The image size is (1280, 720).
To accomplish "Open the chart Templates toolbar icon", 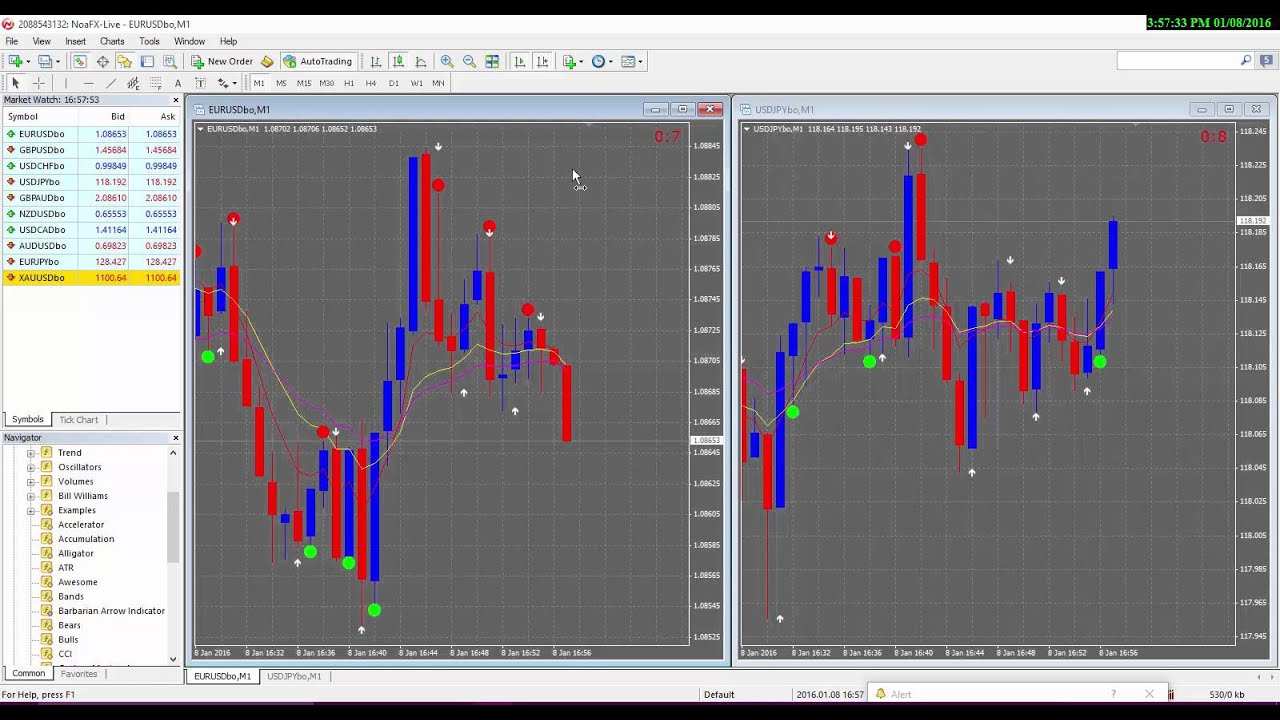I will pos(628,61).
